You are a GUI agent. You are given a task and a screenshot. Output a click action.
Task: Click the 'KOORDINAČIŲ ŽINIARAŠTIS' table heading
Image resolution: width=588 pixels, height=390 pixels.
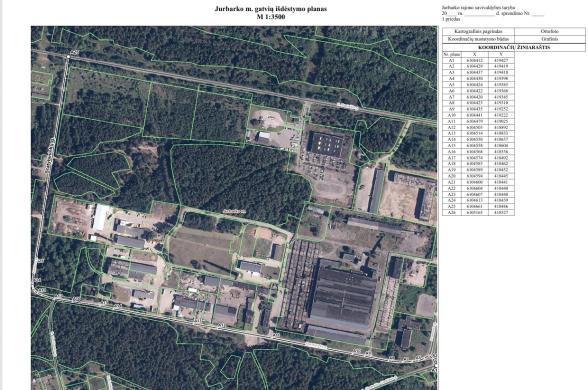click(514, 48)
